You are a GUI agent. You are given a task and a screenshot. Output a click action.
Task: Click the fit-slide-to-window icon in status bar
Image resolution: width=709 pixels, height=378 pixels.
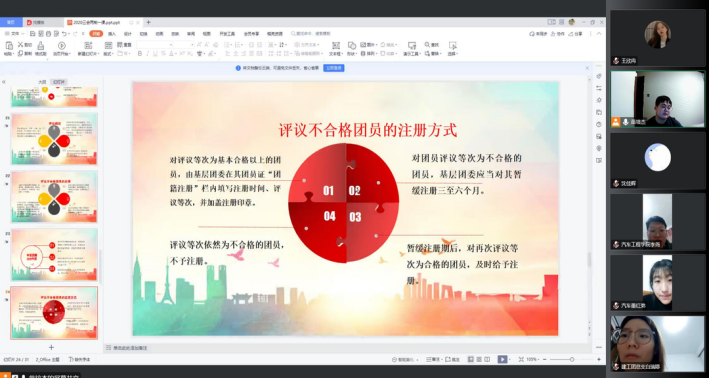tap(521, 359)
